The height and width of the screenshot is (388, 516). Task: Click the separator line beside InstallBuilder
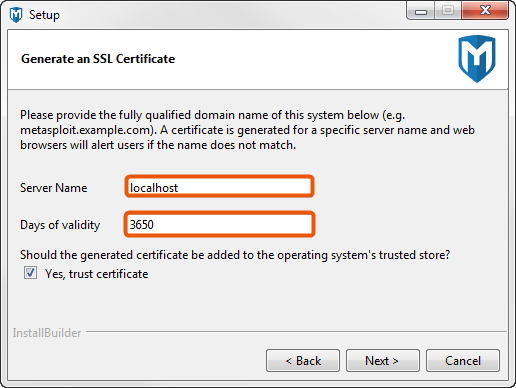point(296,332)
